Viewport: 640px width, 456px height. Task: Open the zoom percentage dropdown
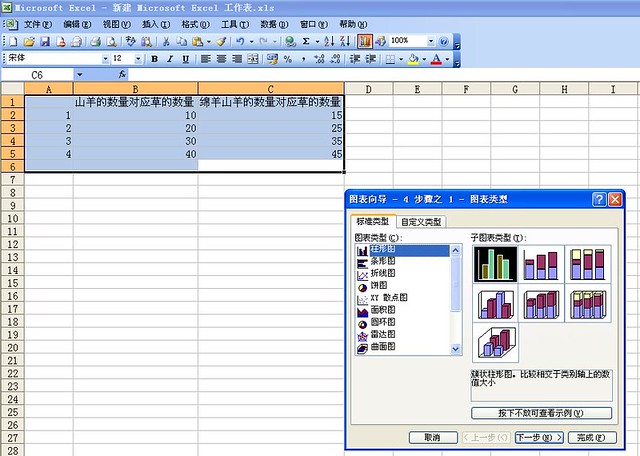tap(431, 41)
